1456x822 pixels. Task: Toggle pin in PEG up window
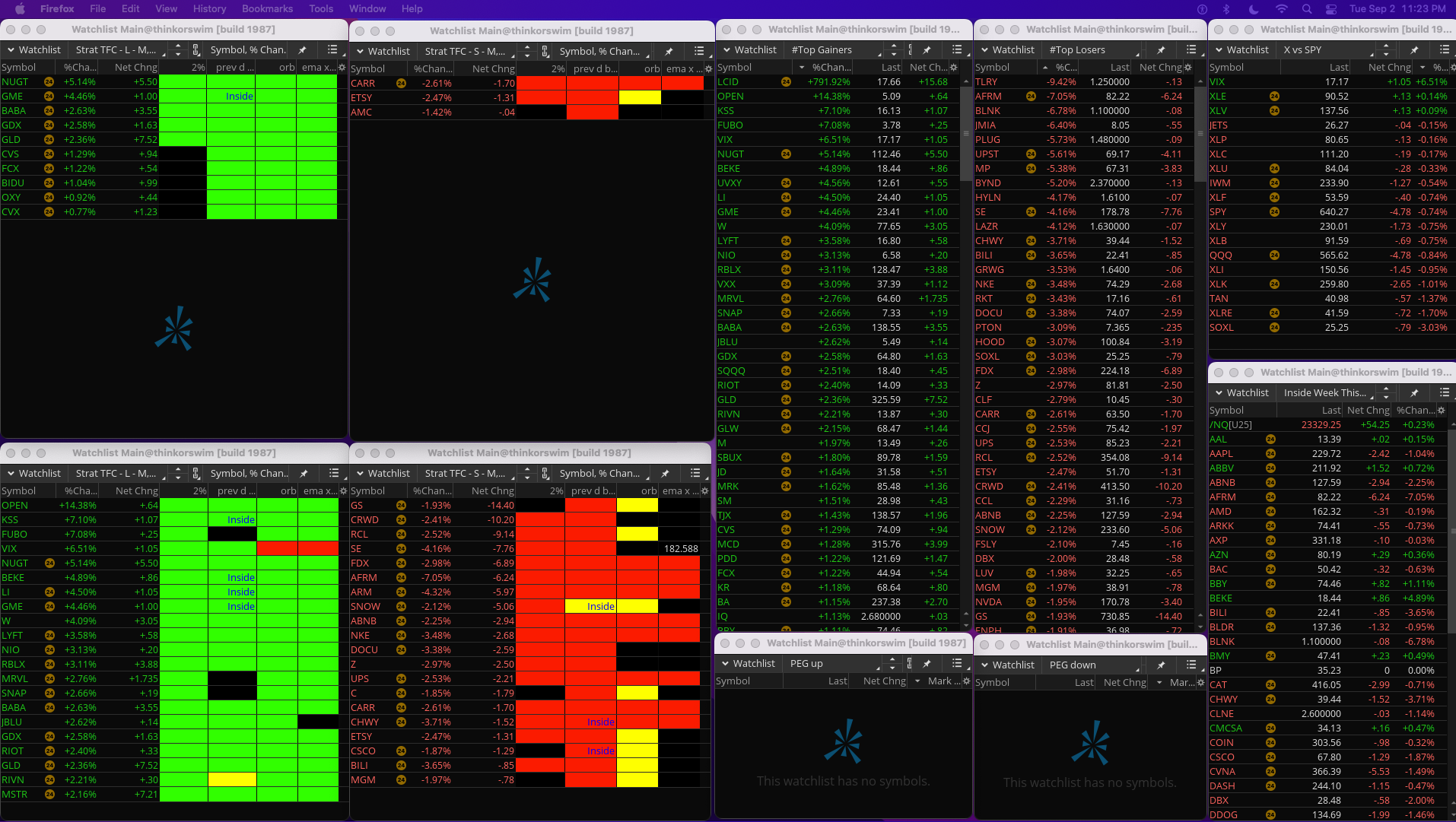point(927,663)
